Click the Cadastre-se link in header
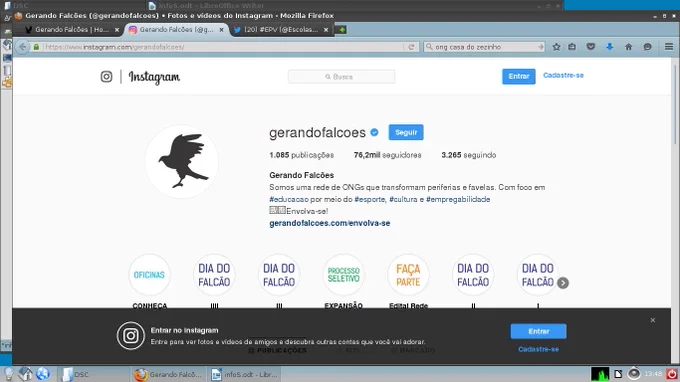Image resolution: width=680 pixels, height=382 pixels. point(563,75)
